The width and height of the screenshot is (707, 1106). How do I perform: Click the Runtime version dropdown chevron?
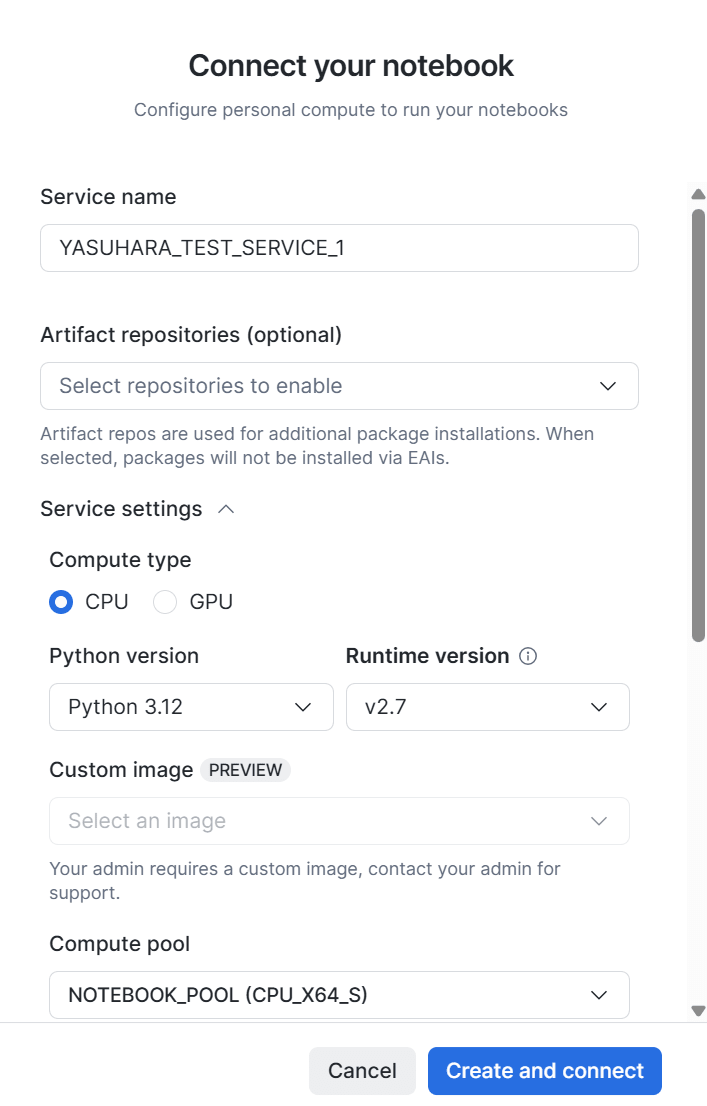(x=599, y=707)
